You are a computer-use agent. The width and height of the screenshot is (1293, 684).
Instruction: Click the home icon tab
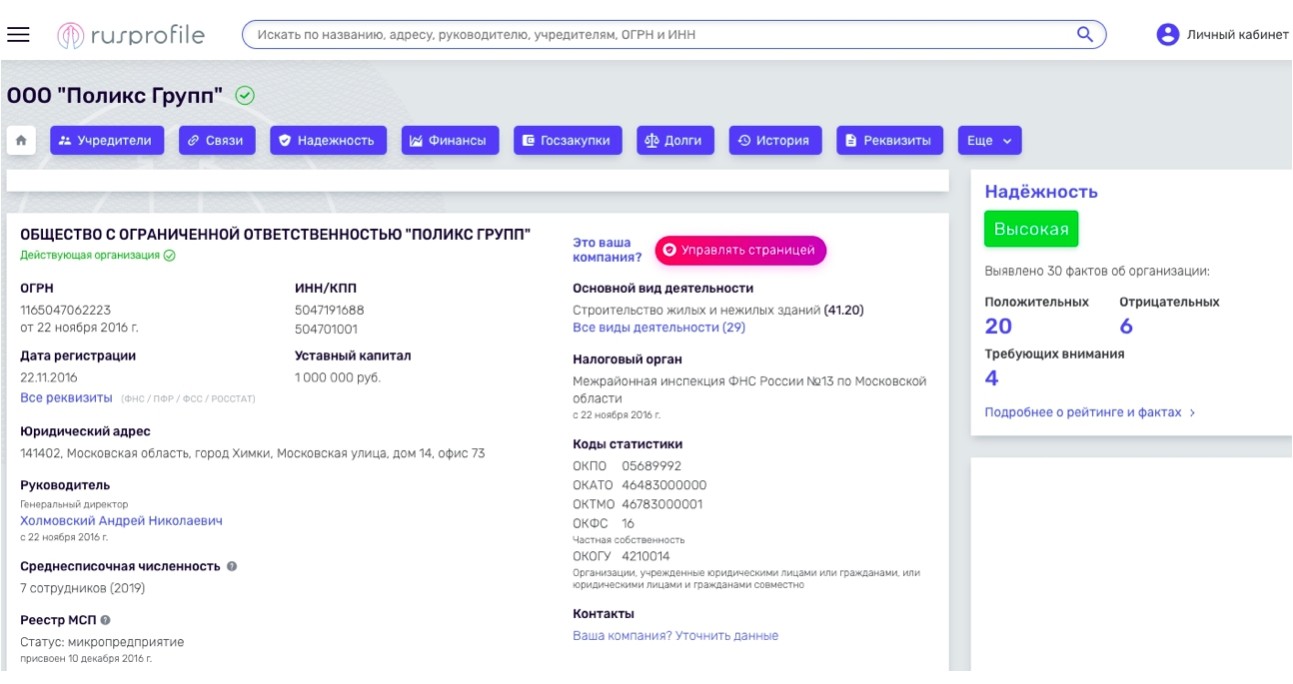tap(22, 141)
